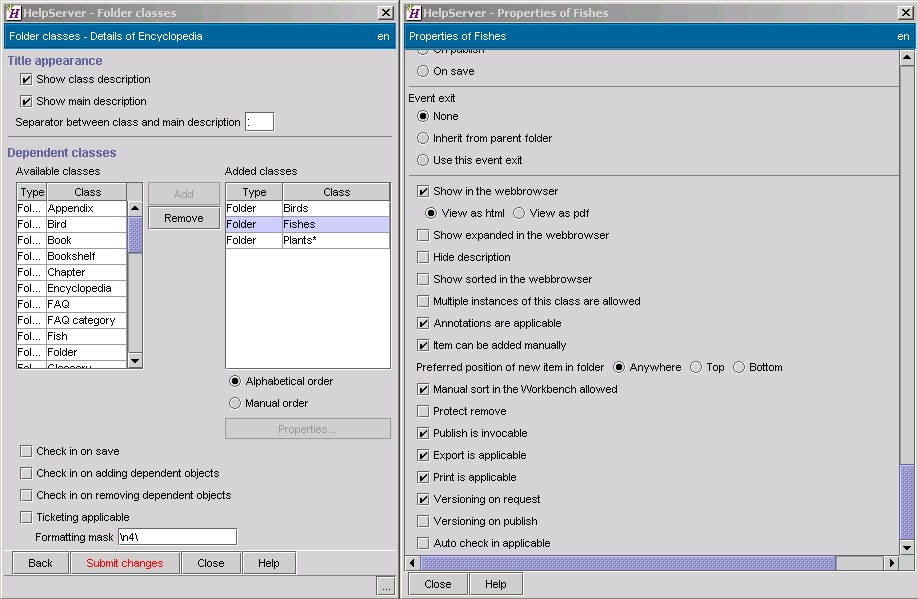
Task: Uncheck 'Show class description'
Action: (25, 79)
